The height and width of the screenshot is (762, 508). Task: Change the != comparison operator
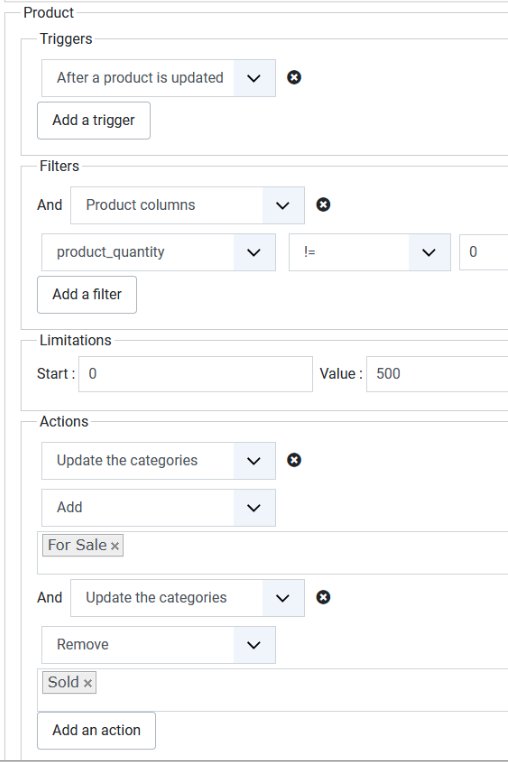click(369, 252)
